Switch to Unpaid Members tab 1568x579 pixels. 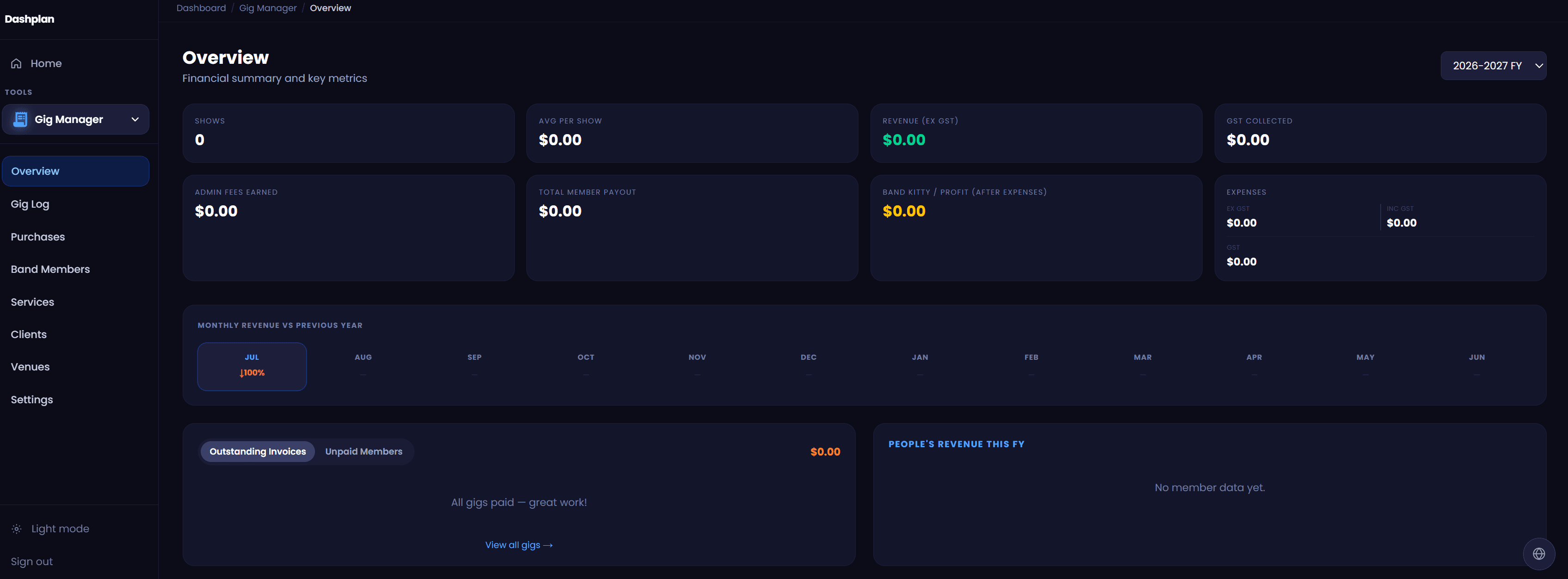click(x=364, y=451)
